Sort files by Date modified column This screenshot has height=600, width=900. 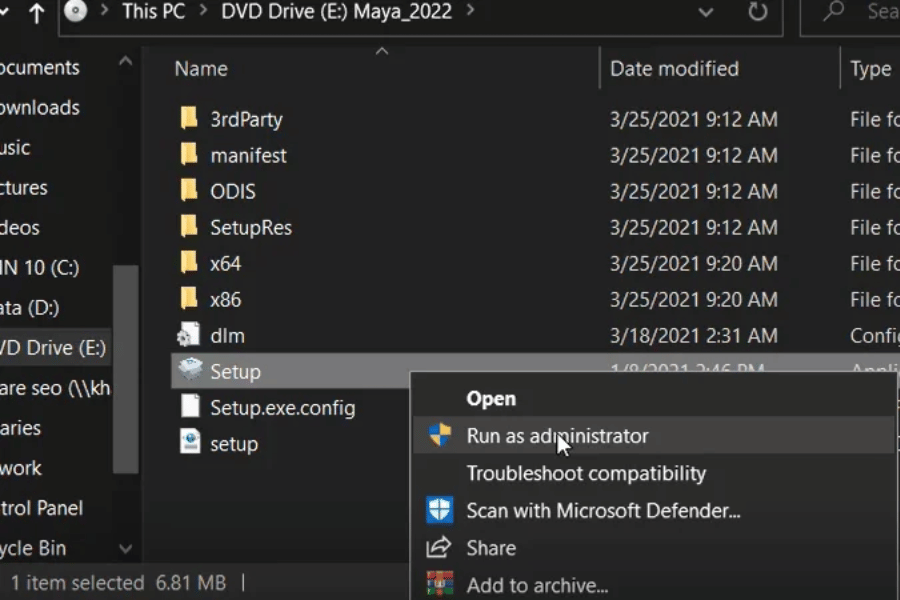[x=674, y=69]
